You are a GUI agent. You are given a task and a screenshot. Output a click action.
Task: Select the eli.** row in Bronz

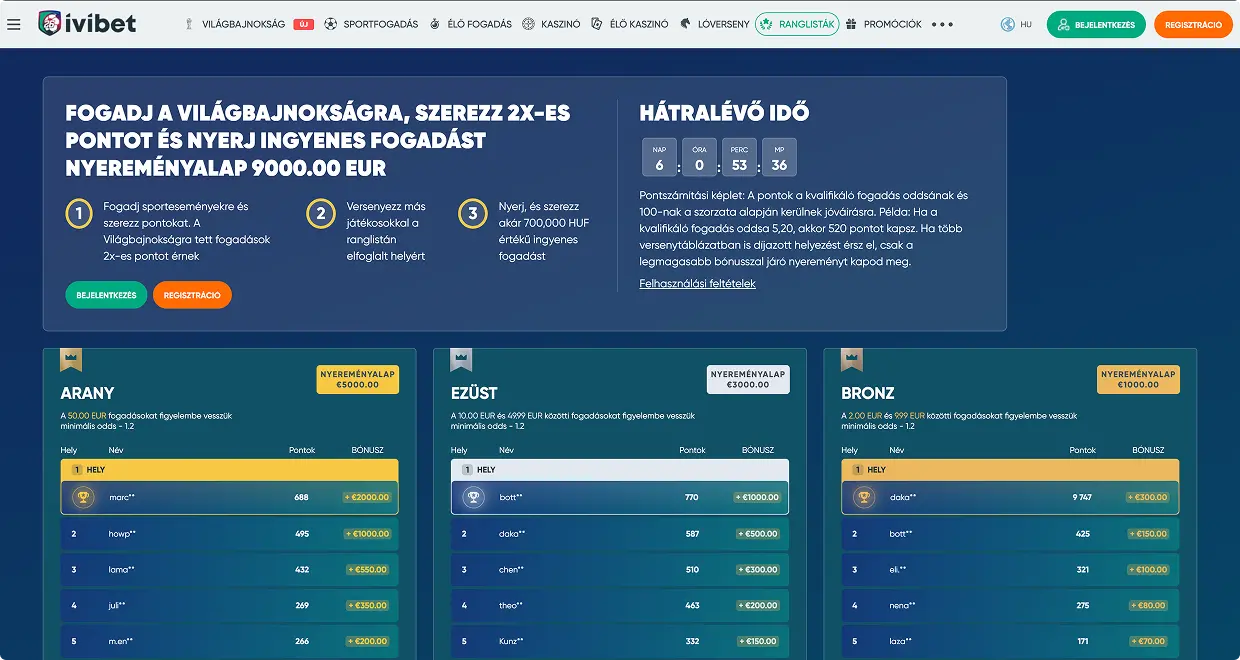(1010, 570)
